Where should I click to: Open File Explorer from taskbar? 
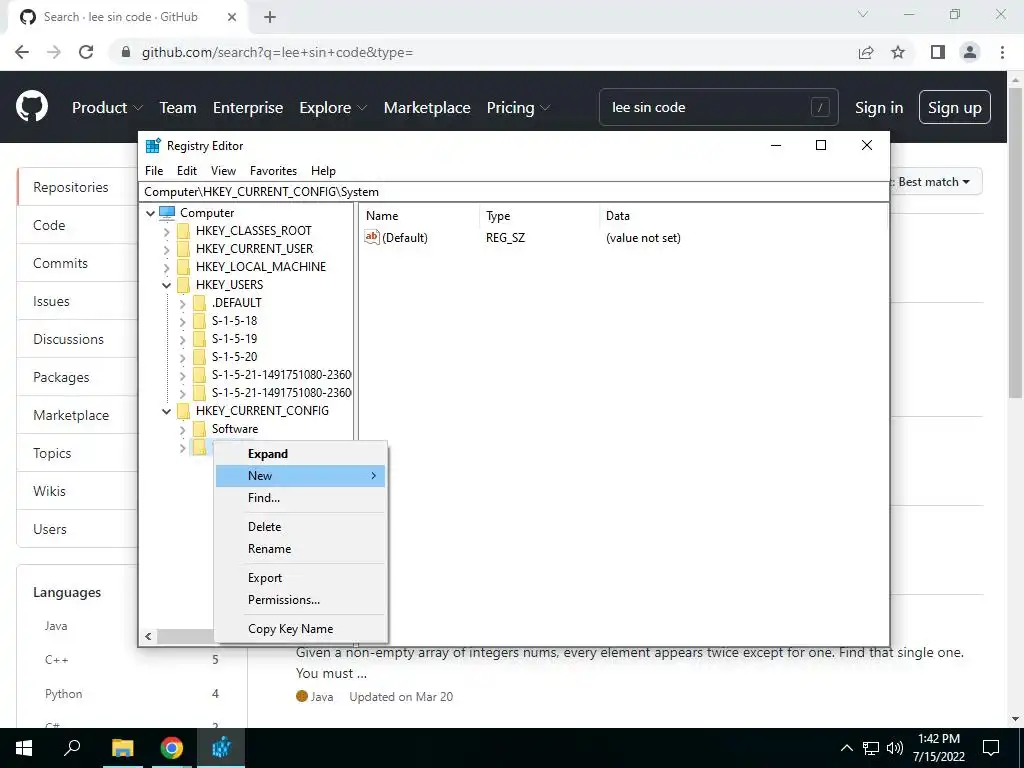click(122, 748)
